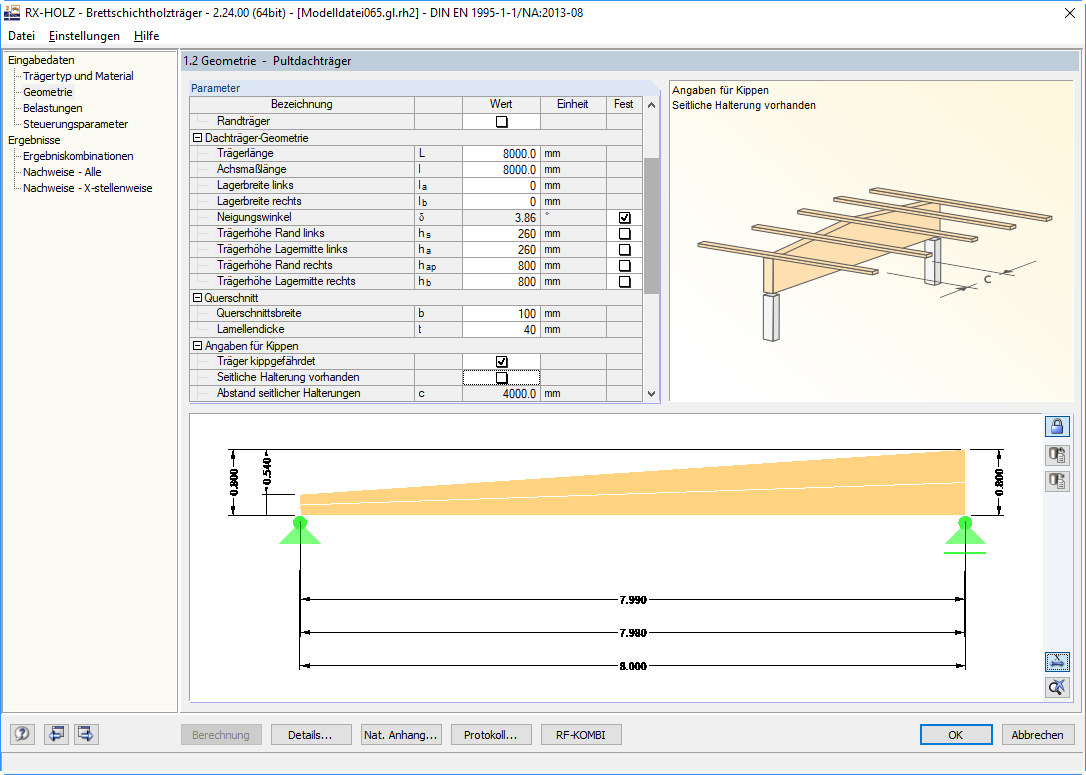
Task: Edit the Trägerlänge value 8000.0
Action: pos(501,154)
